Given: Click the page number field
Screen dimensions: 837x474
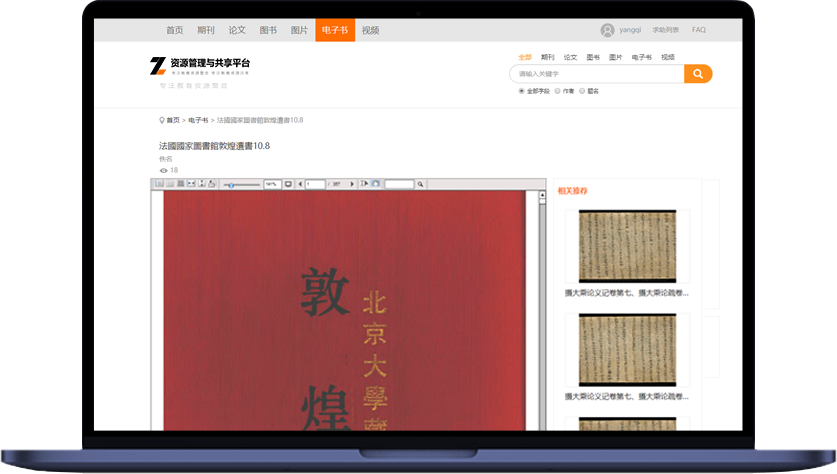Looking at the screenshot, I should tap(315, 184).
